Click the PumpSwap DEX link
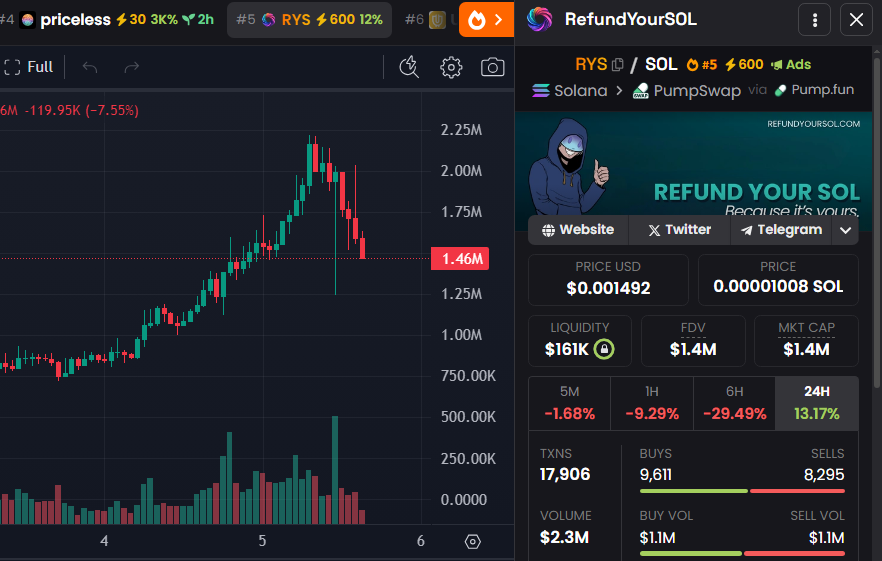882x561 pixels. coord(686,91)
